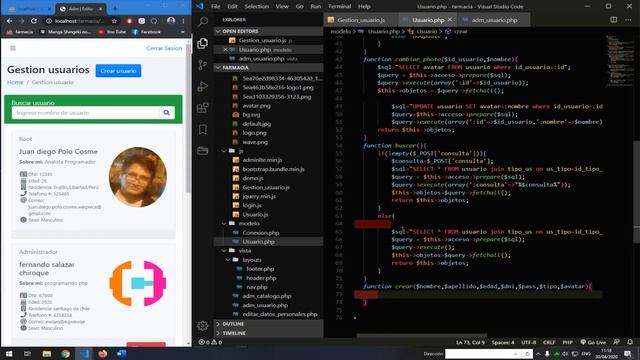Screen dimensions: 640x360
Task: Open the farmacia bookmark
Action: (x=20, y=32)
